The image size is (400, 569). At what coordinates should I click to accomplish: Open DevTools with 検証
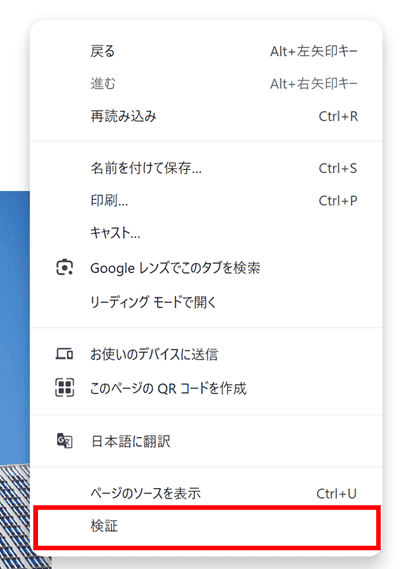pyautogui.click(x=206, y=526)
